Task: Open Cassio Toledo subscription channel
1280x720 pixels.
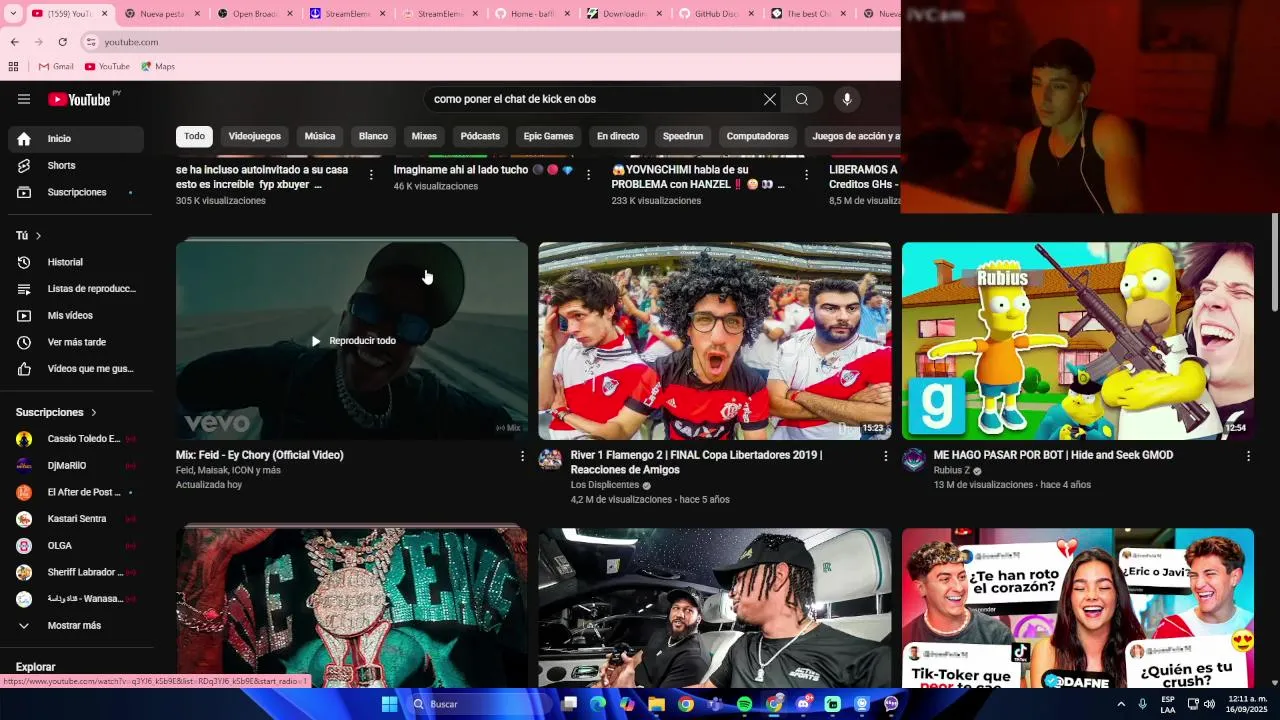Action: click(76, 439)
